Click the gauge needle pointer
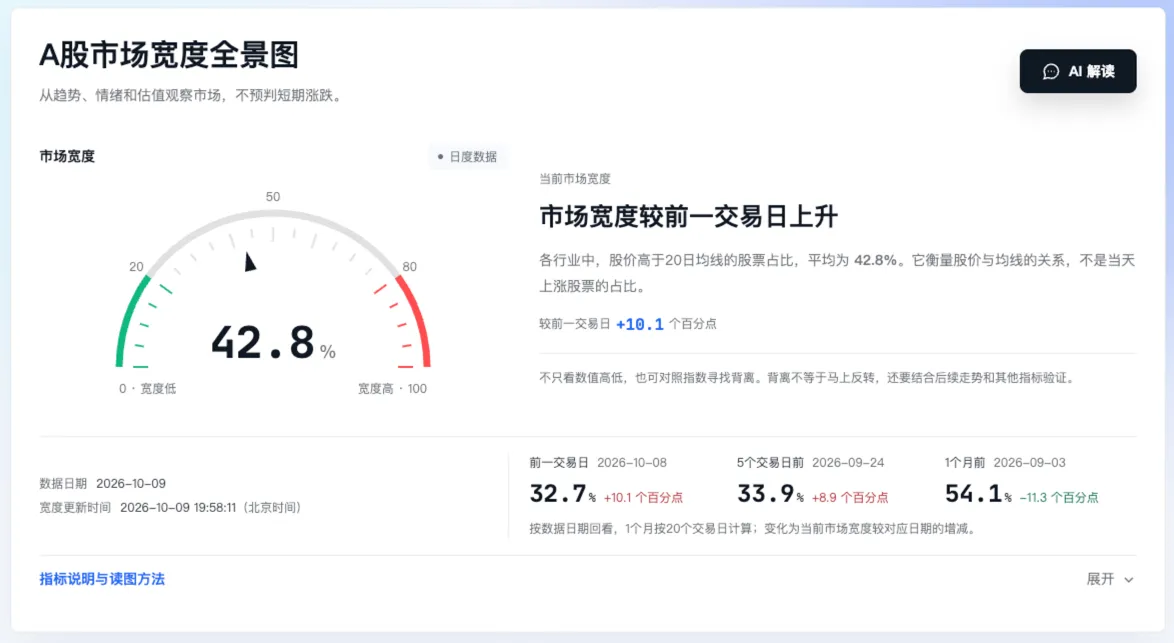 pyautogui.click(x=250, y=262)
